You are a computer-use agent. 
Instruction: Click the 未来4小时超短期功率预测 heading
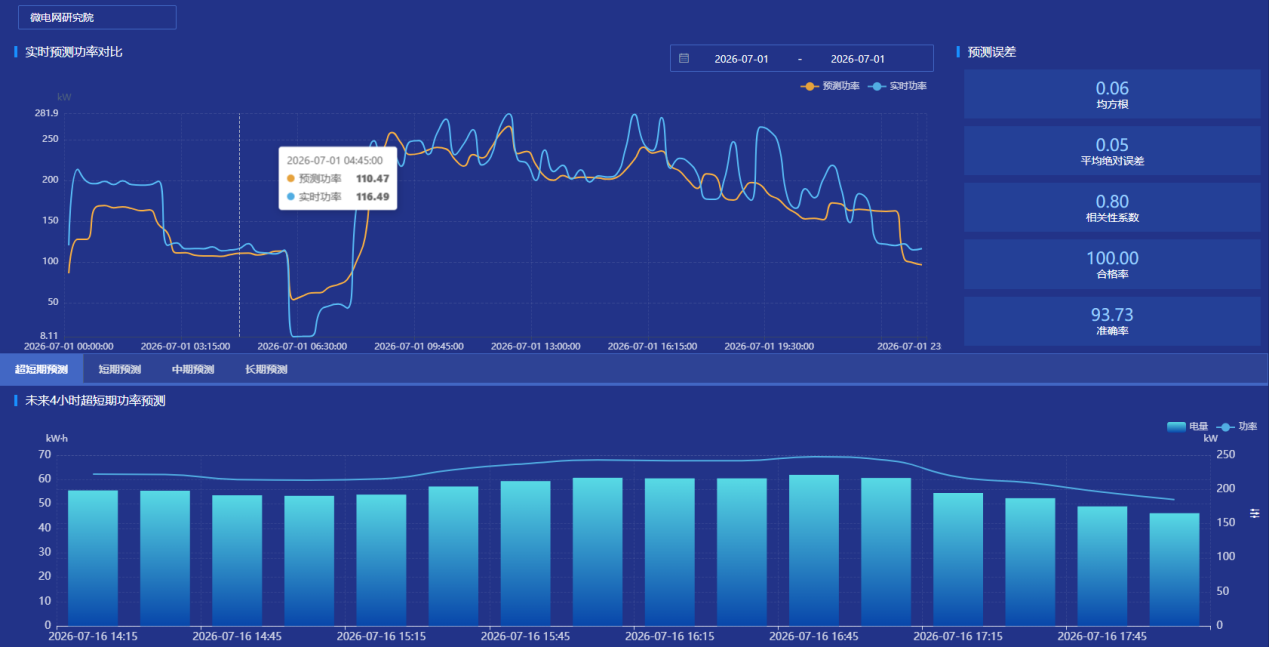tap(95, 401)
